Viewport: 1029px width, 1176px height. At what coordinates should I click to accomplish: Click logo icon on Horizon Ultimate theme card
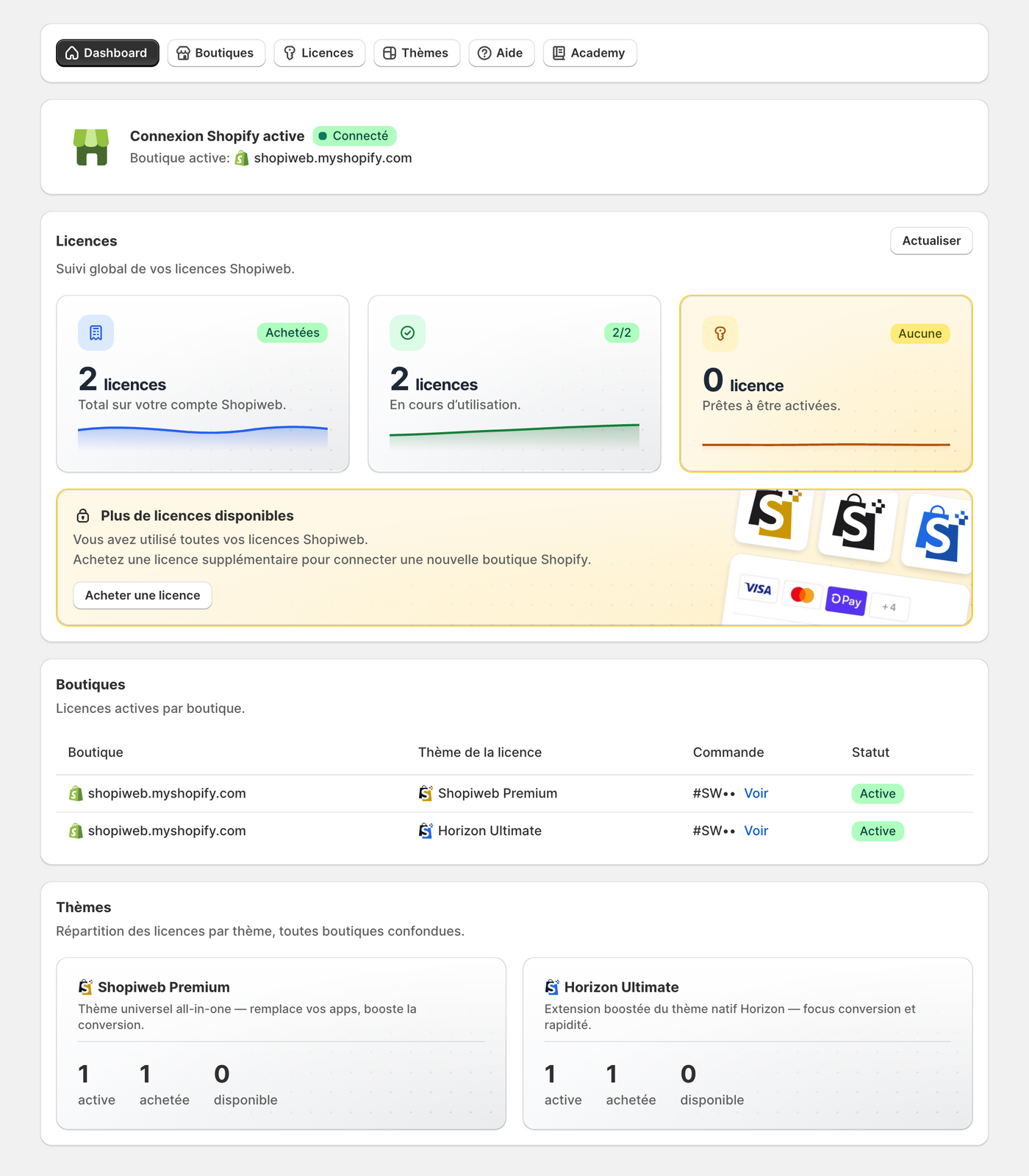point(552,987)
